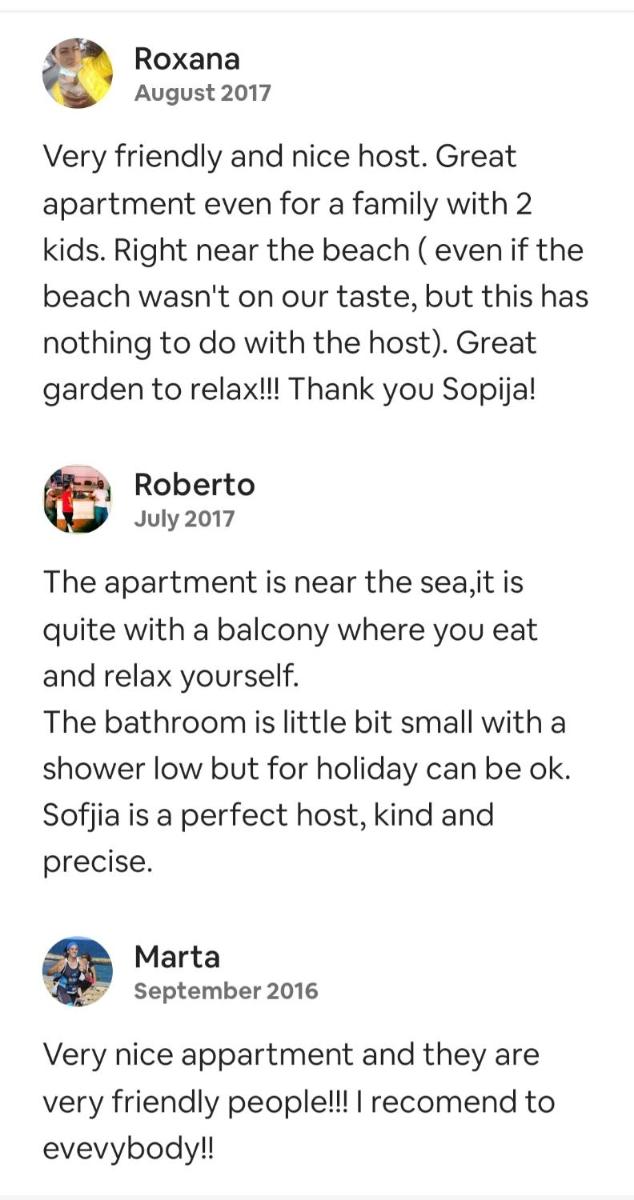
Task: Tap 'The bathroom is little bit small' line
Action: pyautogui.click(x=304, y=722)
